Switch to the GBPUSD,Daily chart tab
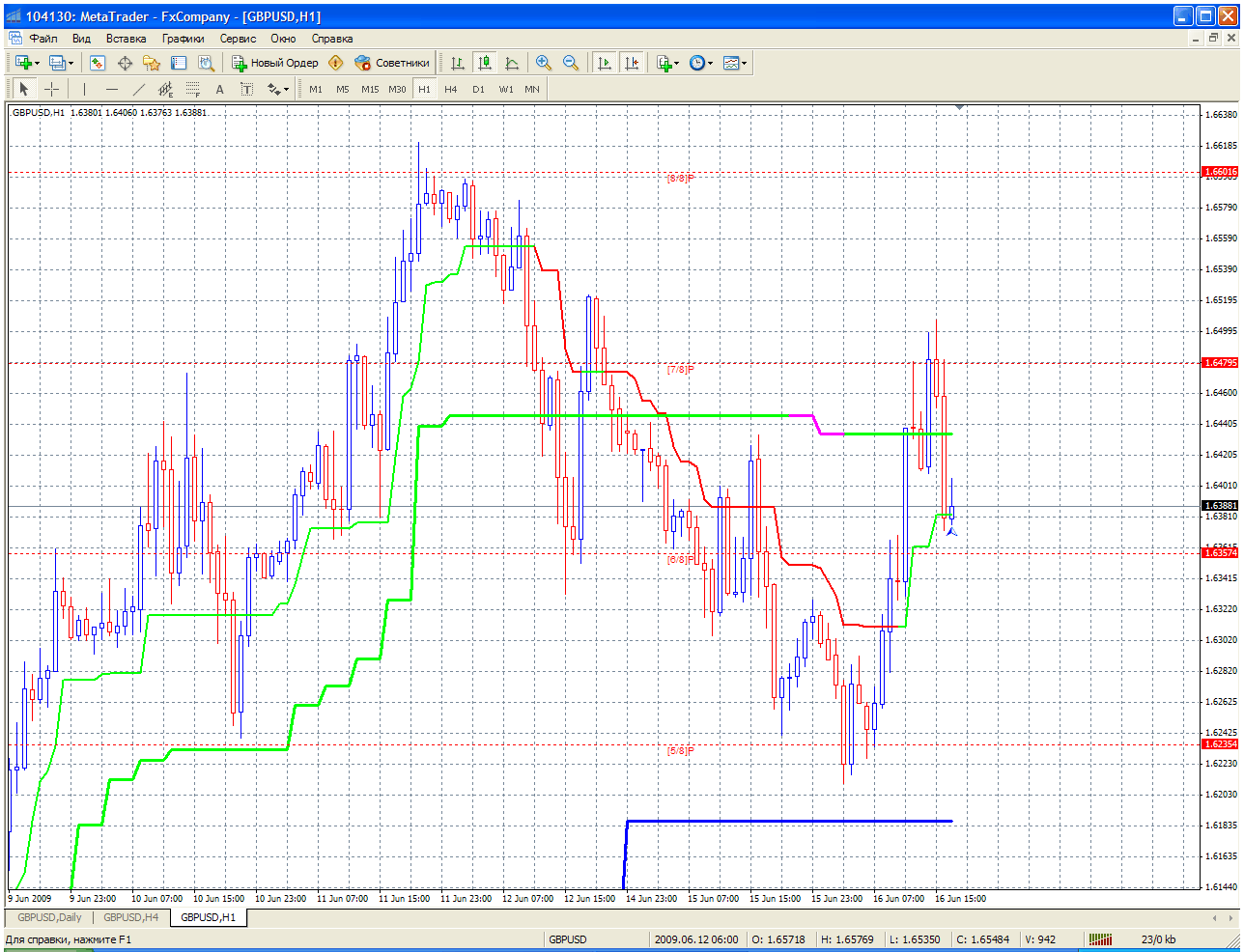1244x952 pixels. point(50,917)
